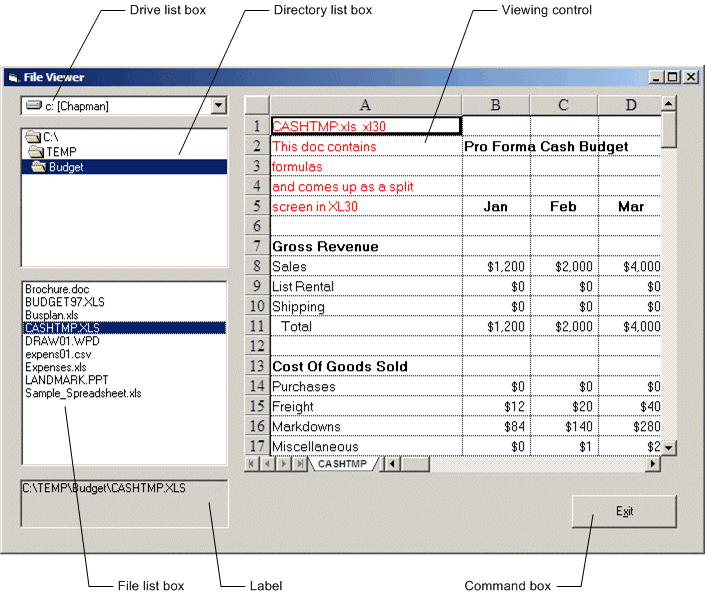This screenshot has width=705, height=594.
Task: Click the File Viewer title bar icon
Action: pos(14,77)
